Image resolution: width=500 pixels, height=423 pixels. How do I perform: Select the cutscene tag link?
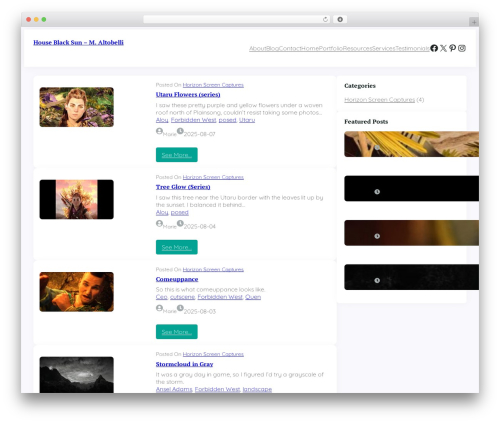pyautogui.click(x=182, y=297)
